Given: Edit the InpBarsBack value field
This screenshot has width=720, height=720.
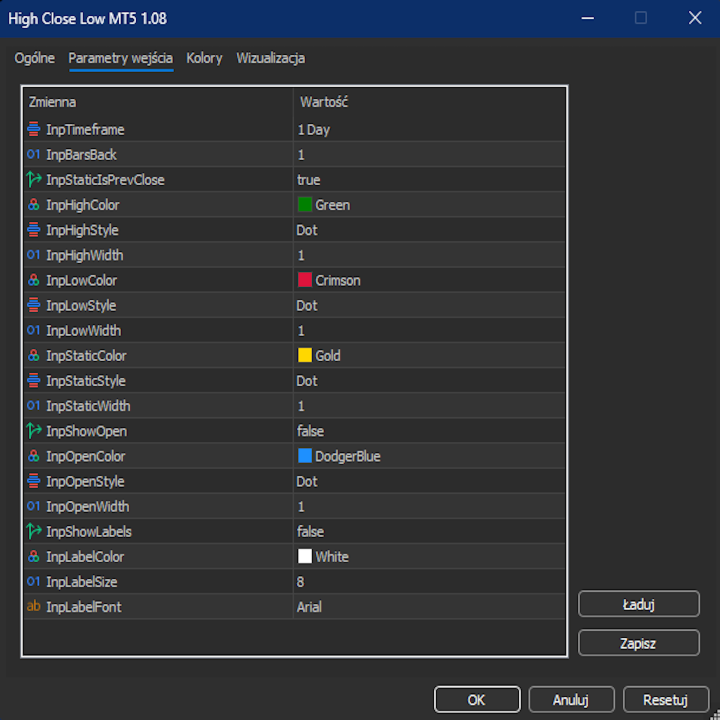Looking at the screenshot, I should (x=429, y=154).
